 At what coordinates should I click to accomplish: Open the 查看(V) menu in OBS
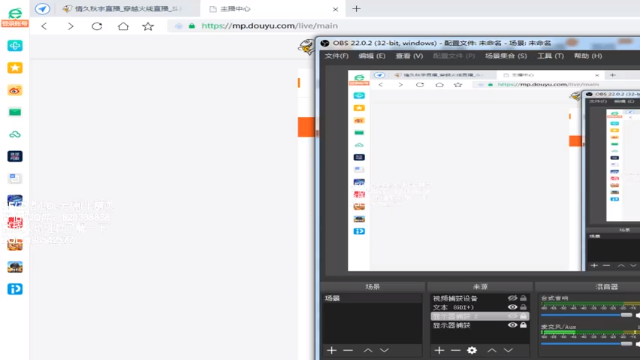tap(409, 56)
